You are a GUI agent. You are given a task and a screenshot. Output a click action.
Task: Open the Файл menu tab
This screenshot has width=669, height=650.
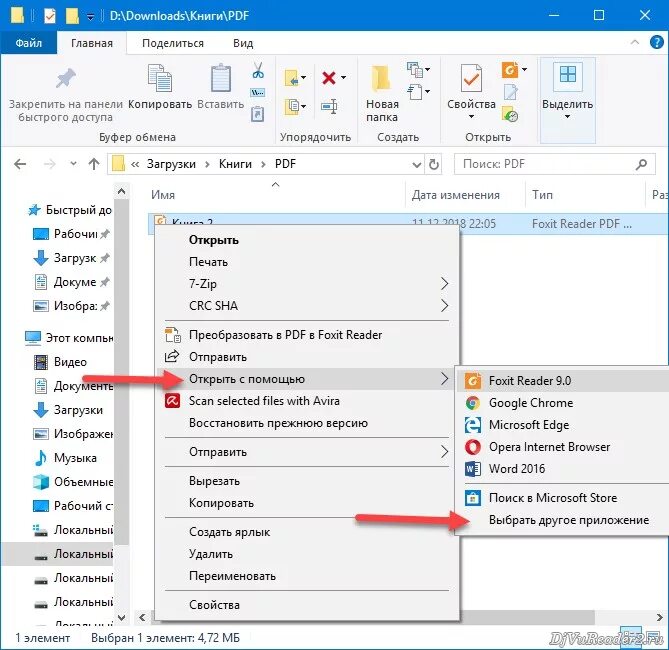point(29,43)
